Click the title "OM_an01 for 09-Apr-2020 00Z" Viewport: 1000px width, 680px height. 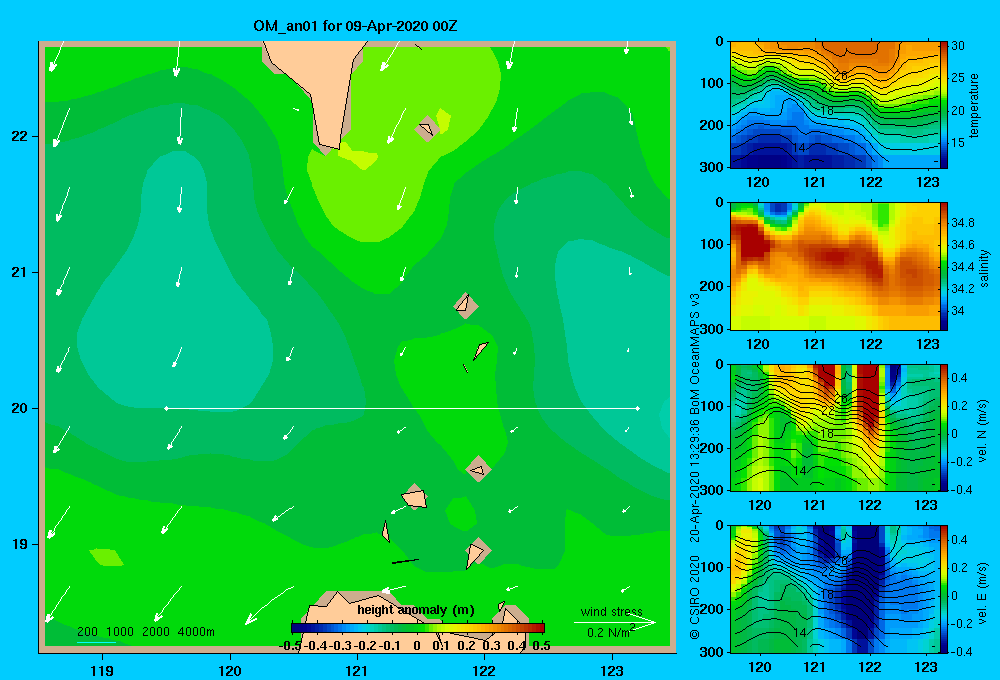tap(355, 26)
